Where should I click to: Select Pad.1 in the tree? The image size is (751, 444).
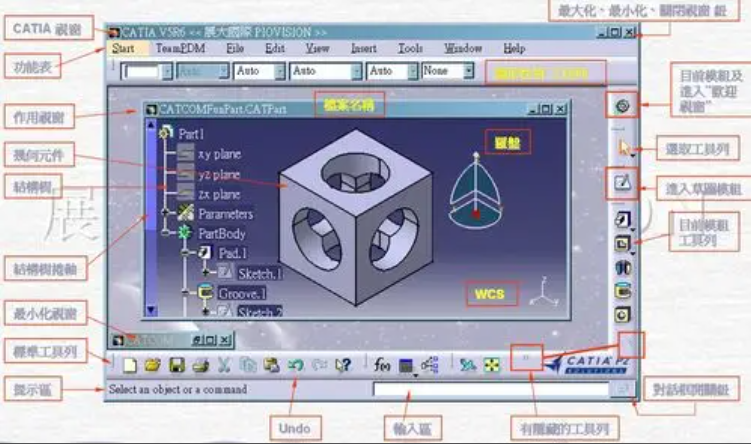point(232,253)
